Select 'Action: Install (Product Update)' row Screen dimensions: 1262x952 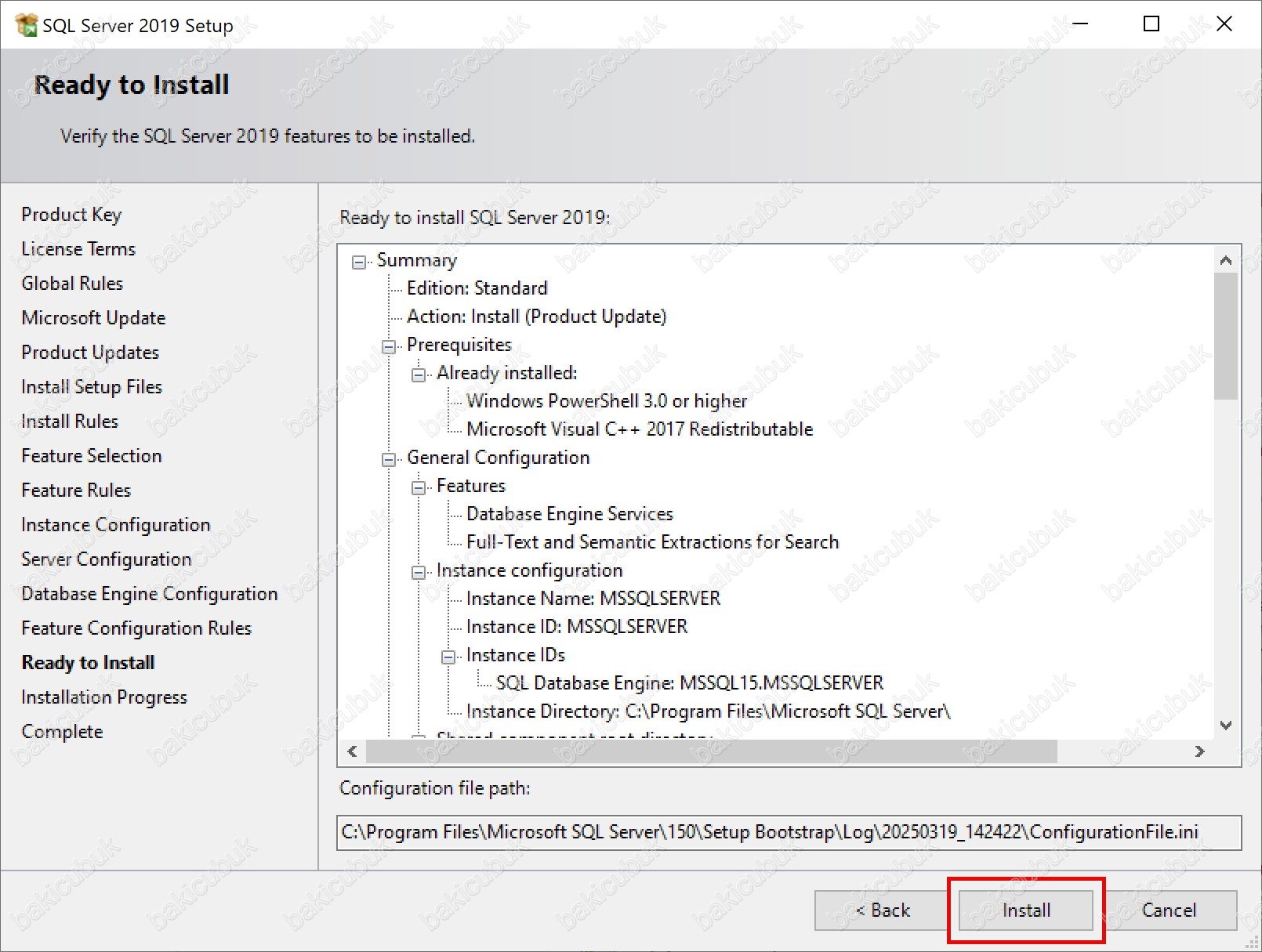click(x=536, y=317)
